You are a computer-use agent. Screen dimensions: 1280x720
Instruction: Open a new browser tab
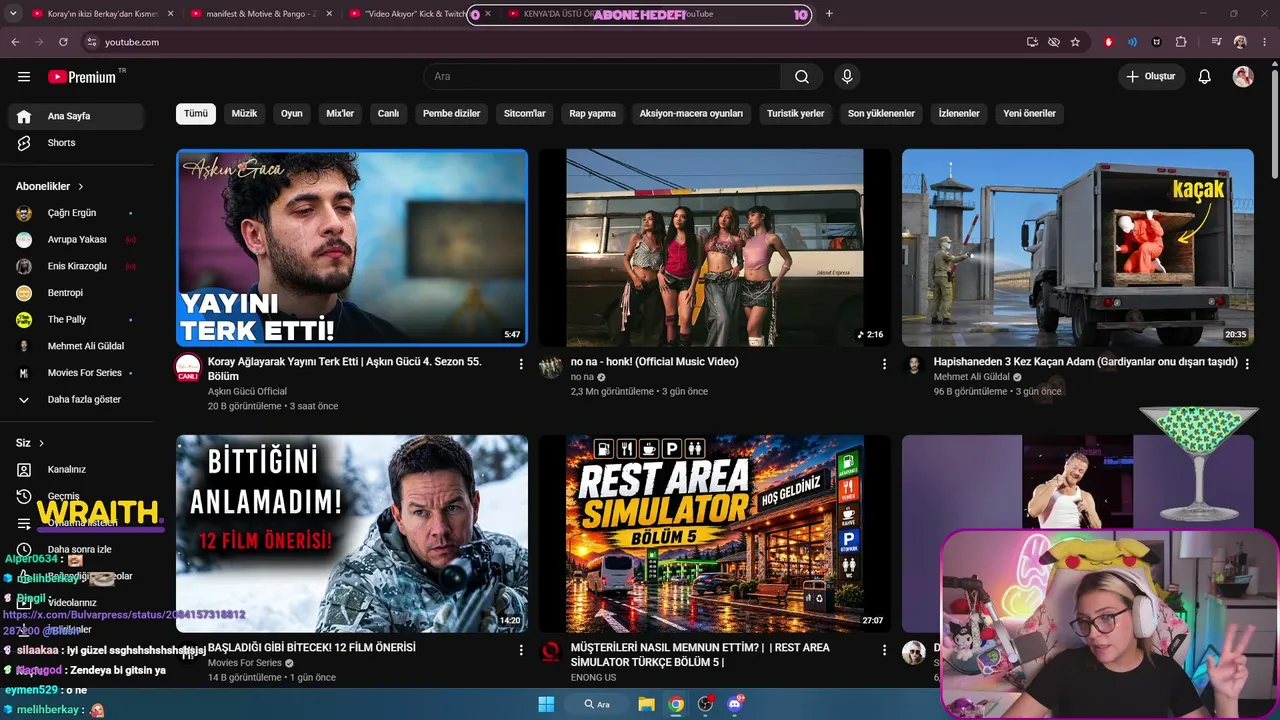tap(829, 14)
